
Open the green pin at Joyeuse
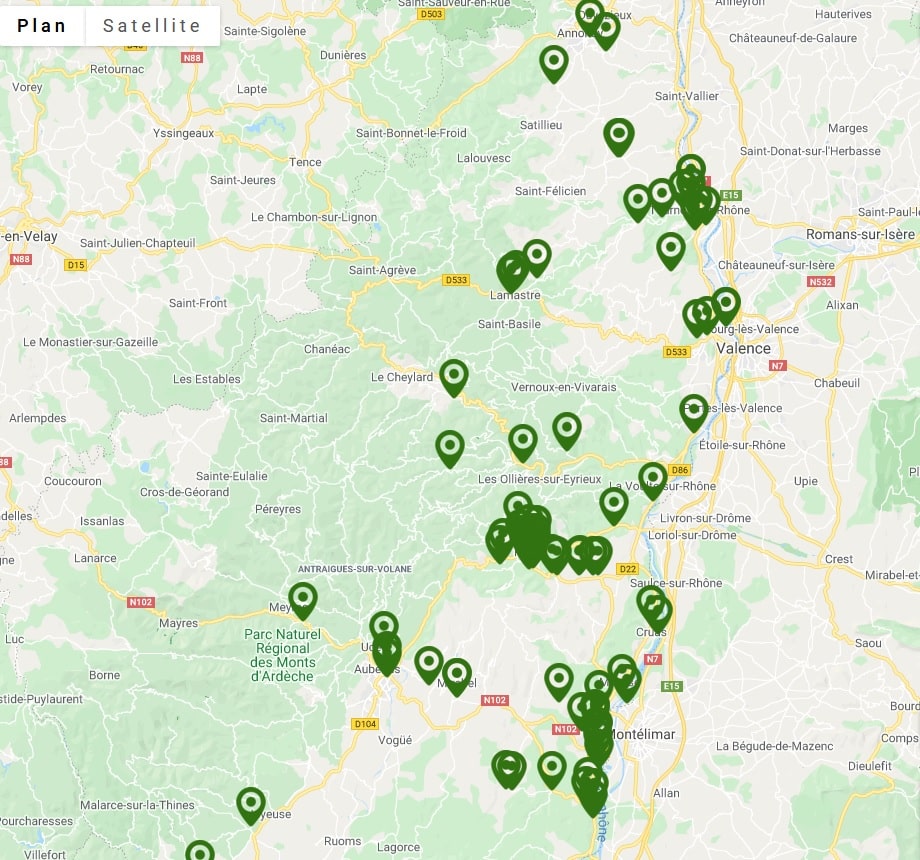pyautogui.click(x=251, y=804)
